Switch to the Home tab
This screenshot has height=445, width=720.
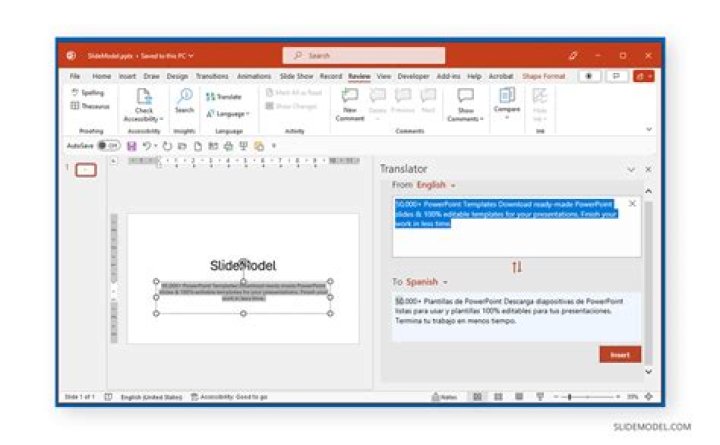pyautogui.click(x=101, y=76)
